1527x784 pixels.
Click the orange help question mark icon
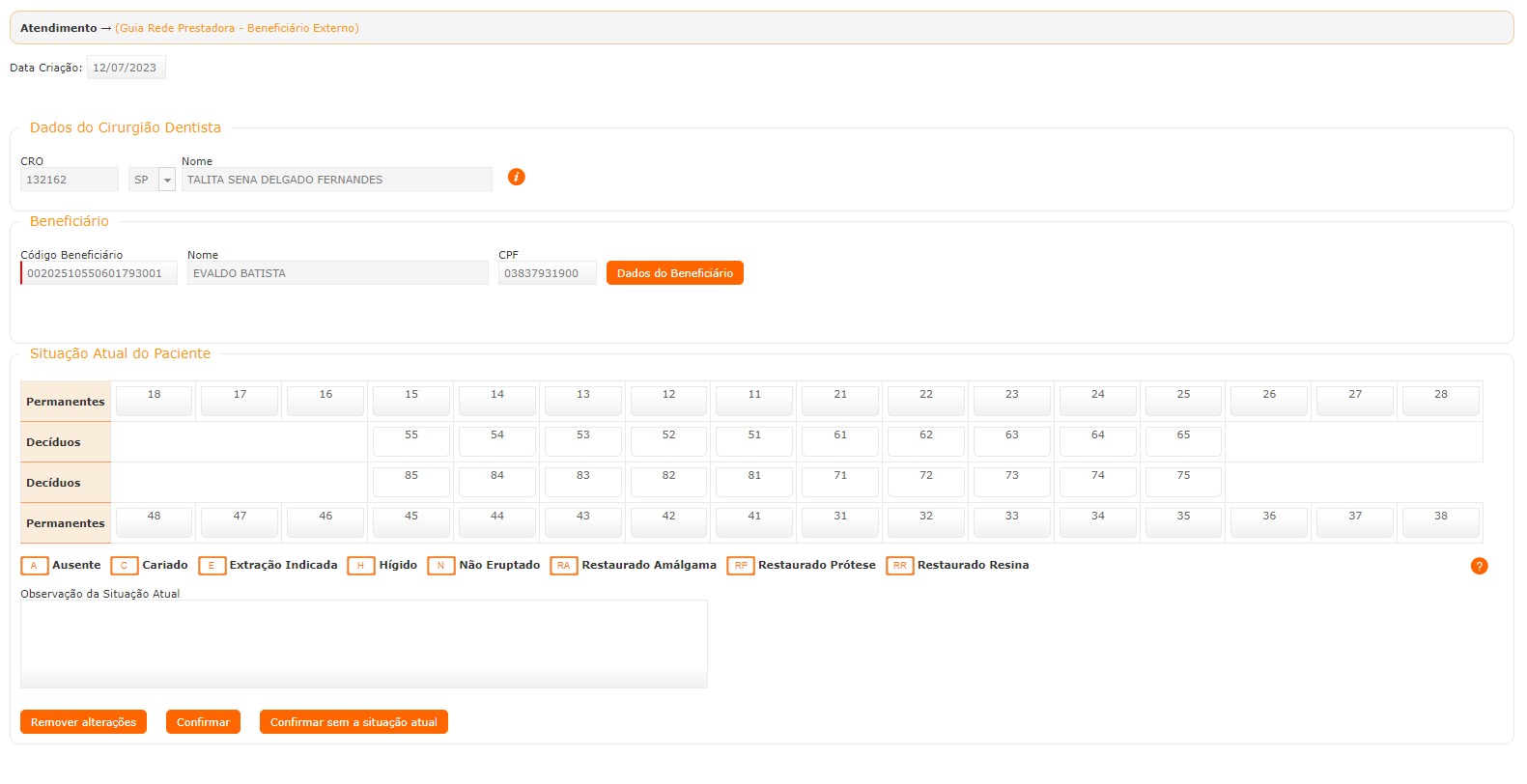(1479, 567)
